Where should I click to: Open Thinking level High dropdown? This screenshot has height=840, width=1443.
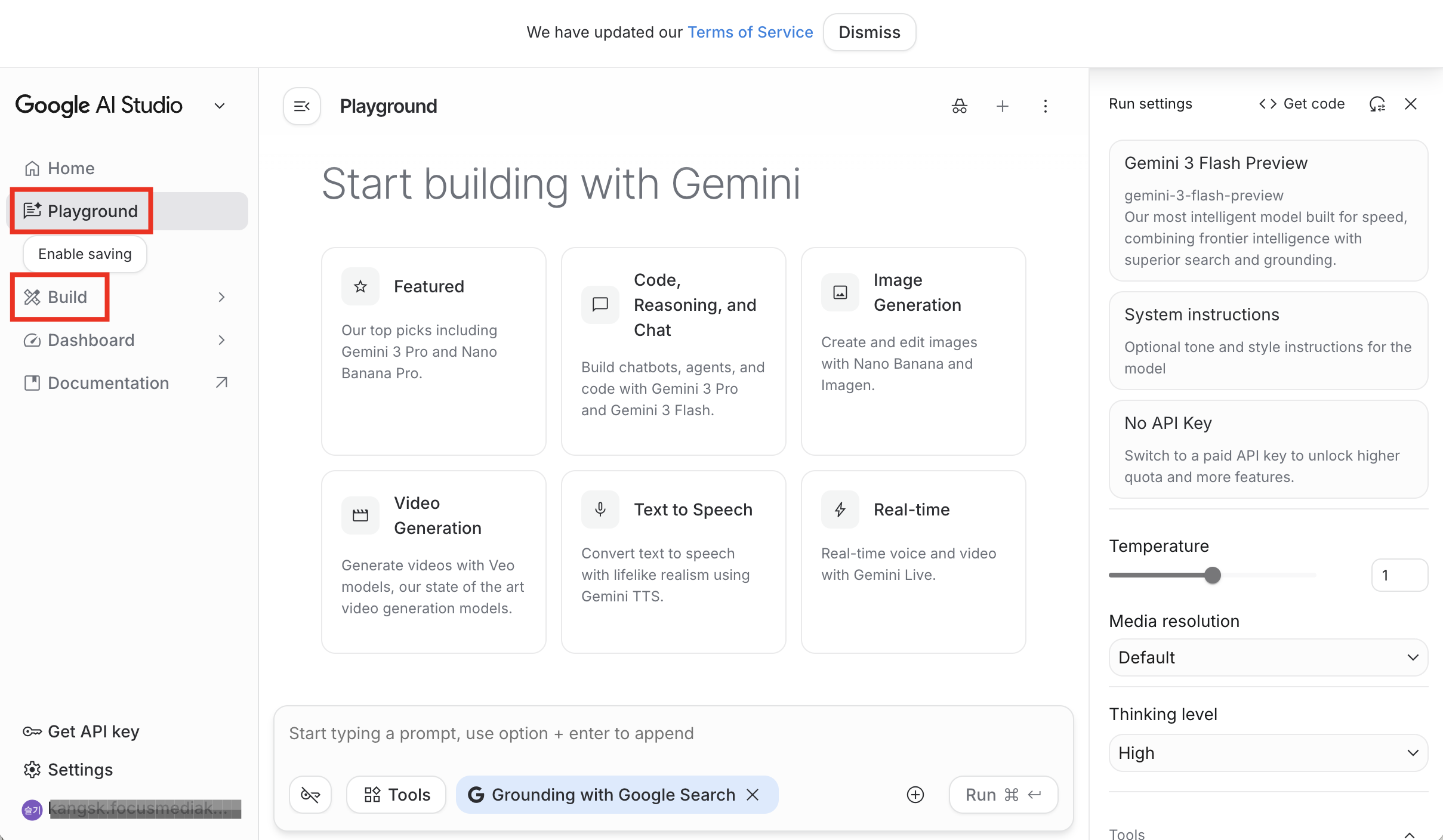coord(1268,753)
